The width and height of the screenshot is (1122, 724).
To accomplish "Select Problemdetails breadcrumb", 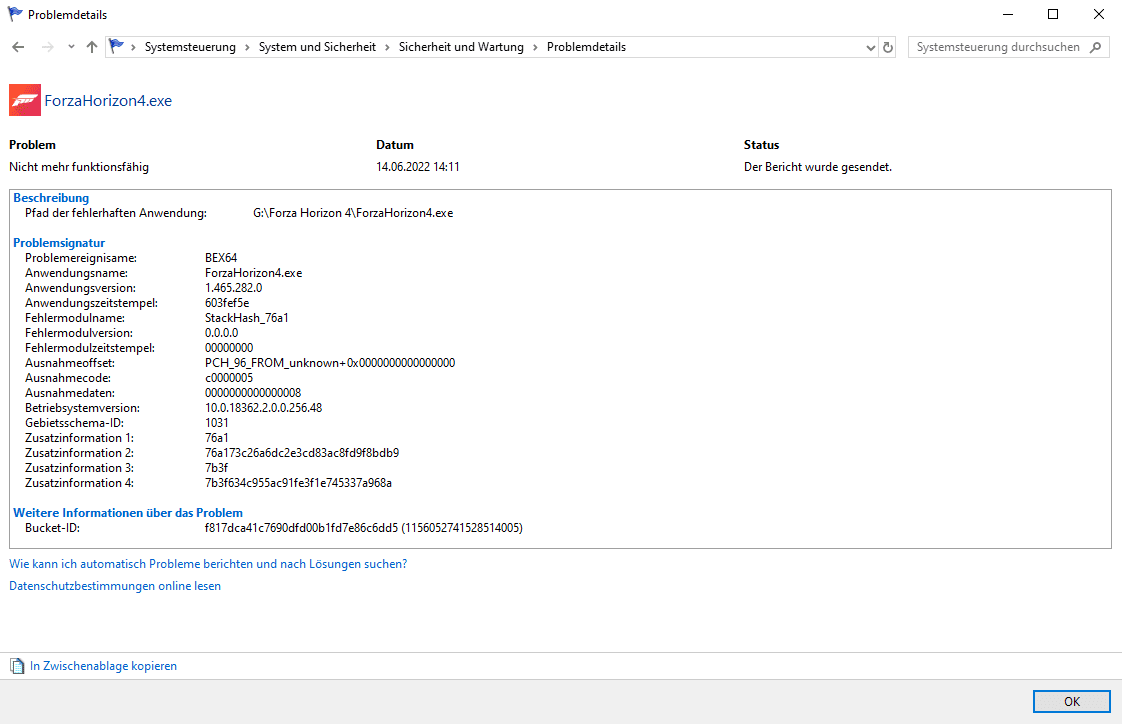I will (x=586, y=47).
